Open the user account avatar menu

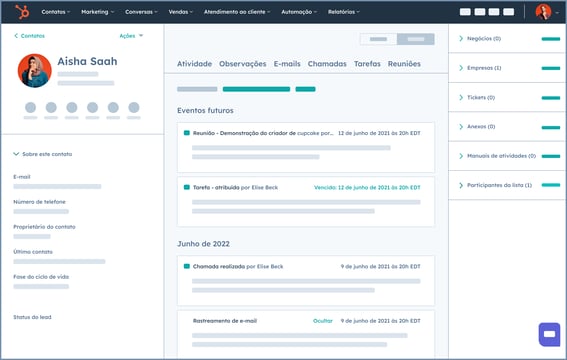pyautogui.click(x=547, y=12)
